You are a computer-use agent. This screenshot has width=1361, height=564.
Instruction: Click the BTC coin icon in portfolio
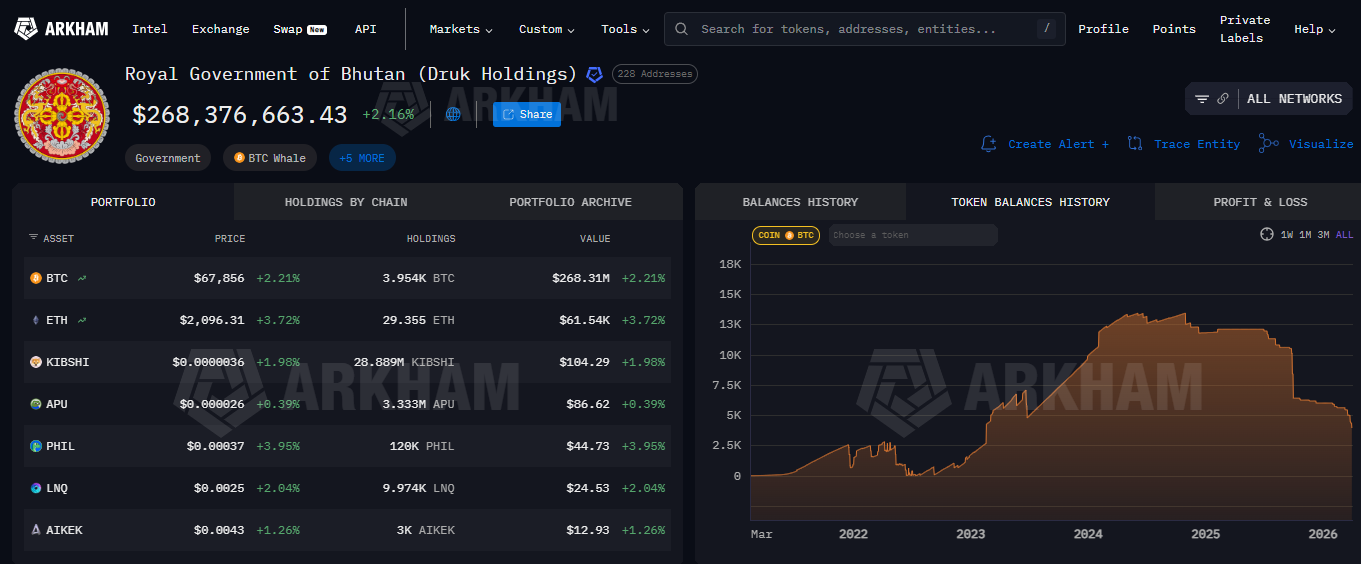coord(35,278)
